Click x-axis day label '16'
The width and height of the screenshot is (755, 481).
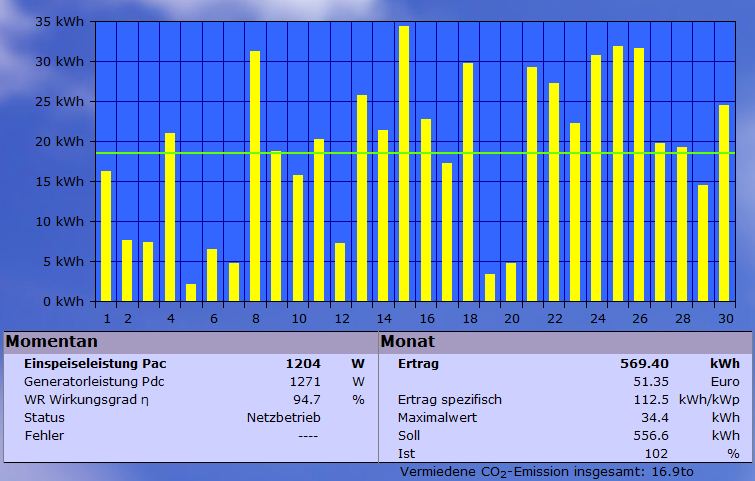pos(427,319)
